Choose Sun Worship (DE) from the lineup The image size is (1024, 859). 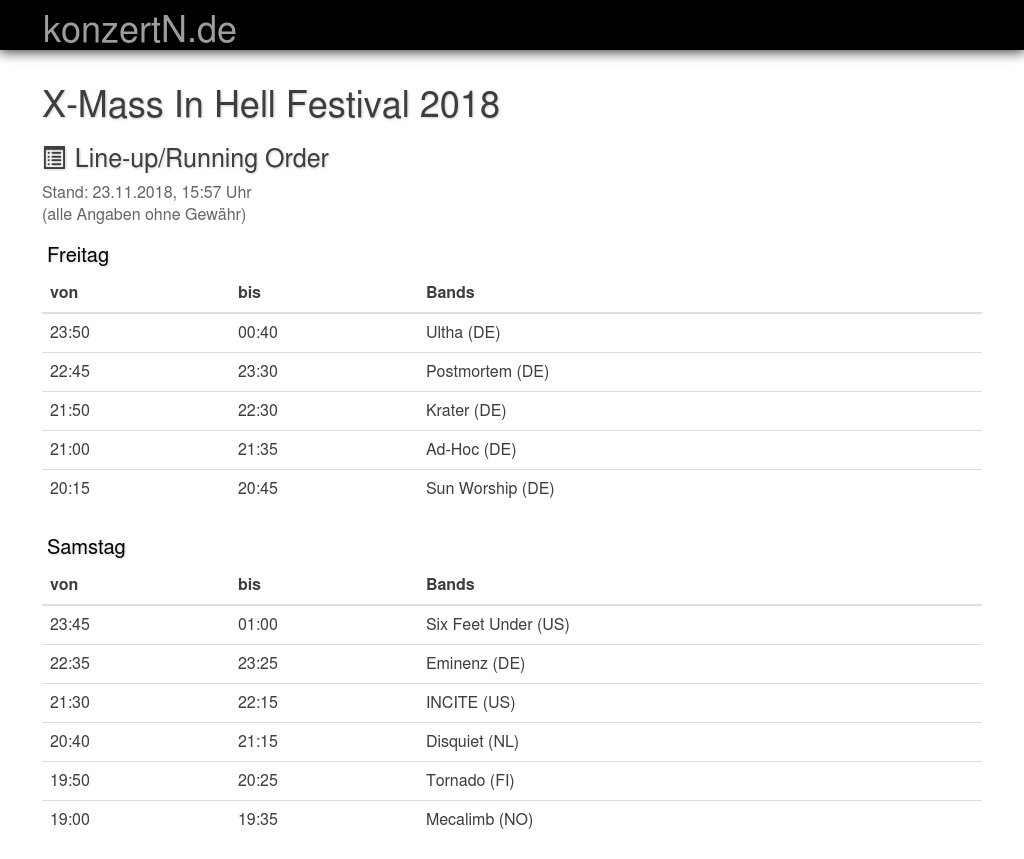point(489,489)
